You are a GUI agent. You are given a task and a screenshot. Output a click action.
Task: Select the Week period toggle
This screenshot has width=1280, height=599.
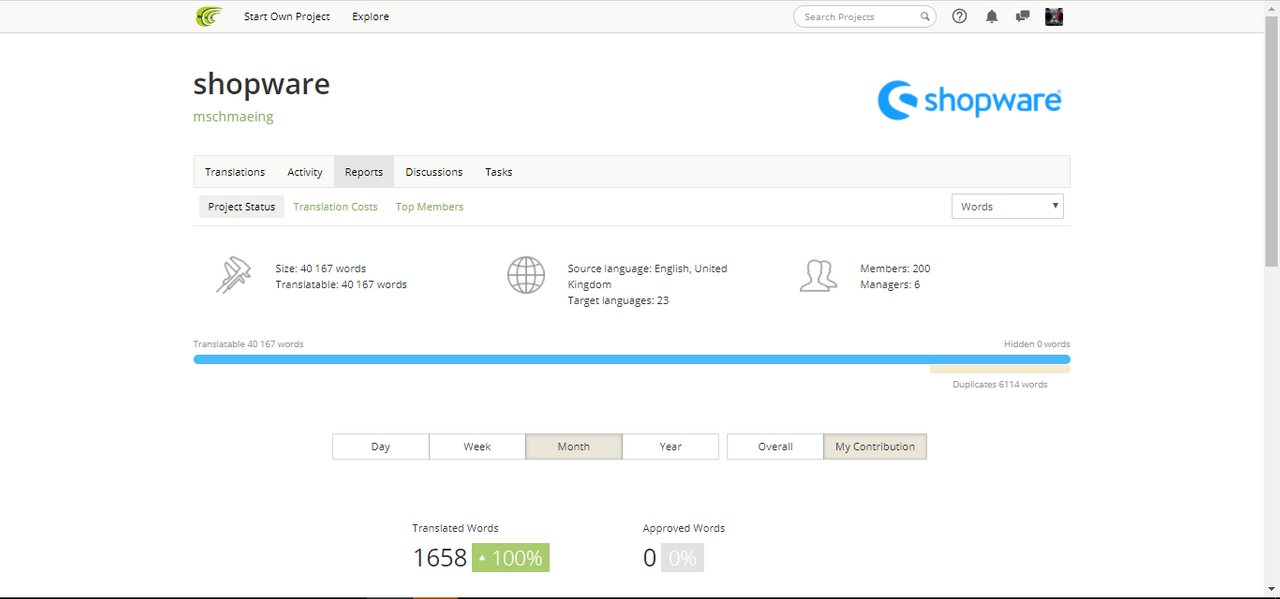(x=477, y=446)
